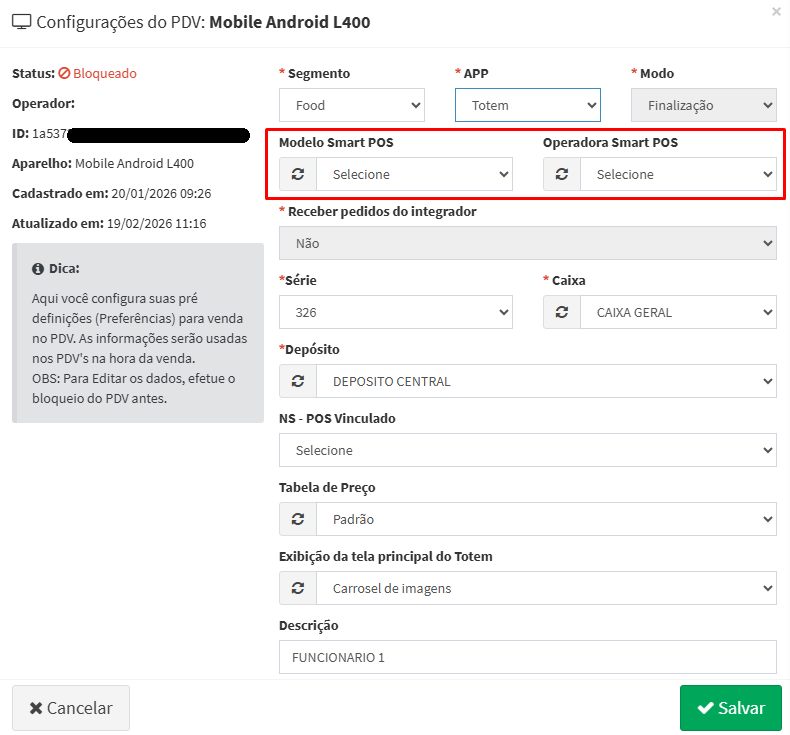Open NS - POS Vinculado dropdown
This screenshot has height=735, width=790.
click(527, 450)
